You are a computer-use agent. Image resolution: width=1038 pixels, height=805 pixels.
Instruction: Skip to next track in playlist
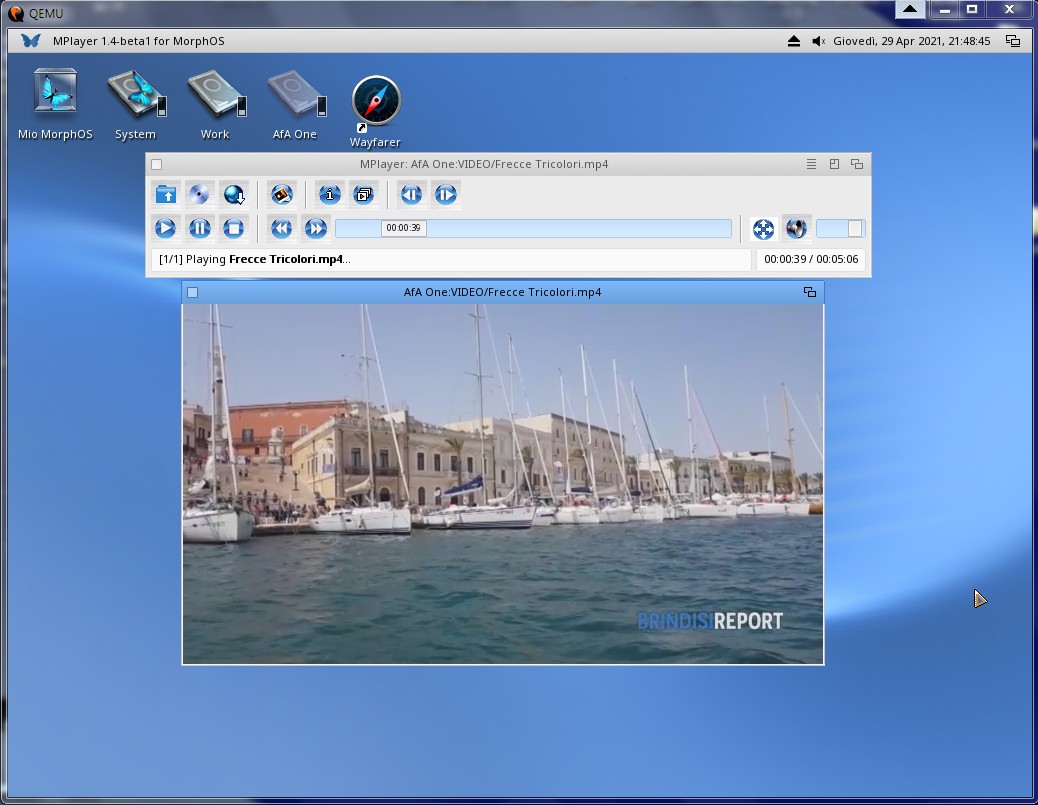point(446,195)
